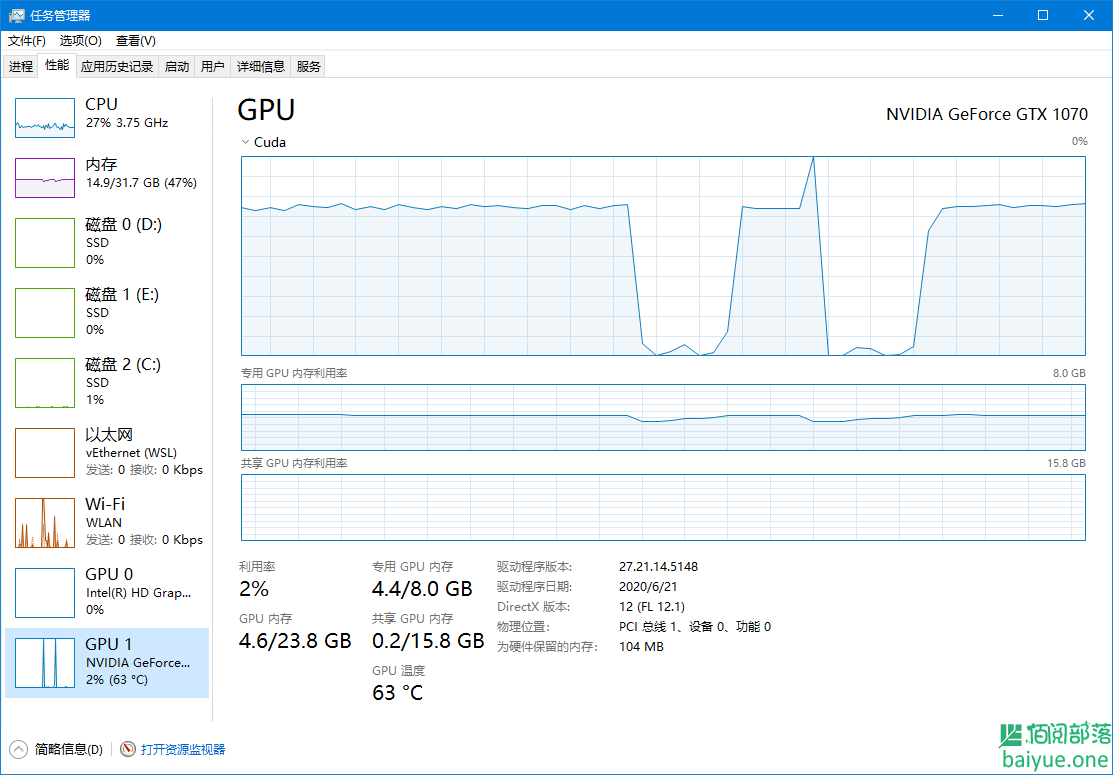This screenshot has height=775, width=1113.
Task: Click the DirectX value 12 (FL 12.1)
Action: pos(652,607)
